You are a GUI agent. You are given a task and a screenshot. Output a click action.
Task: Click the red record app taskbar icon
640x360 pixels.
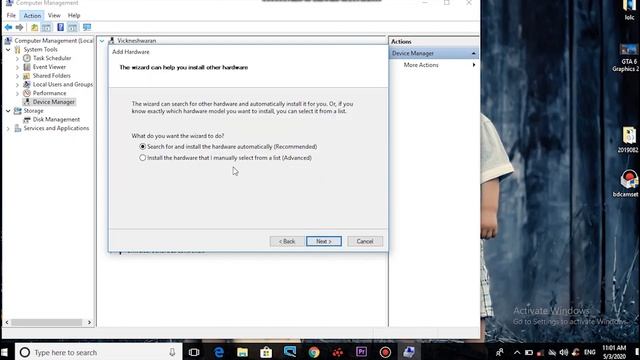[385, 352]
